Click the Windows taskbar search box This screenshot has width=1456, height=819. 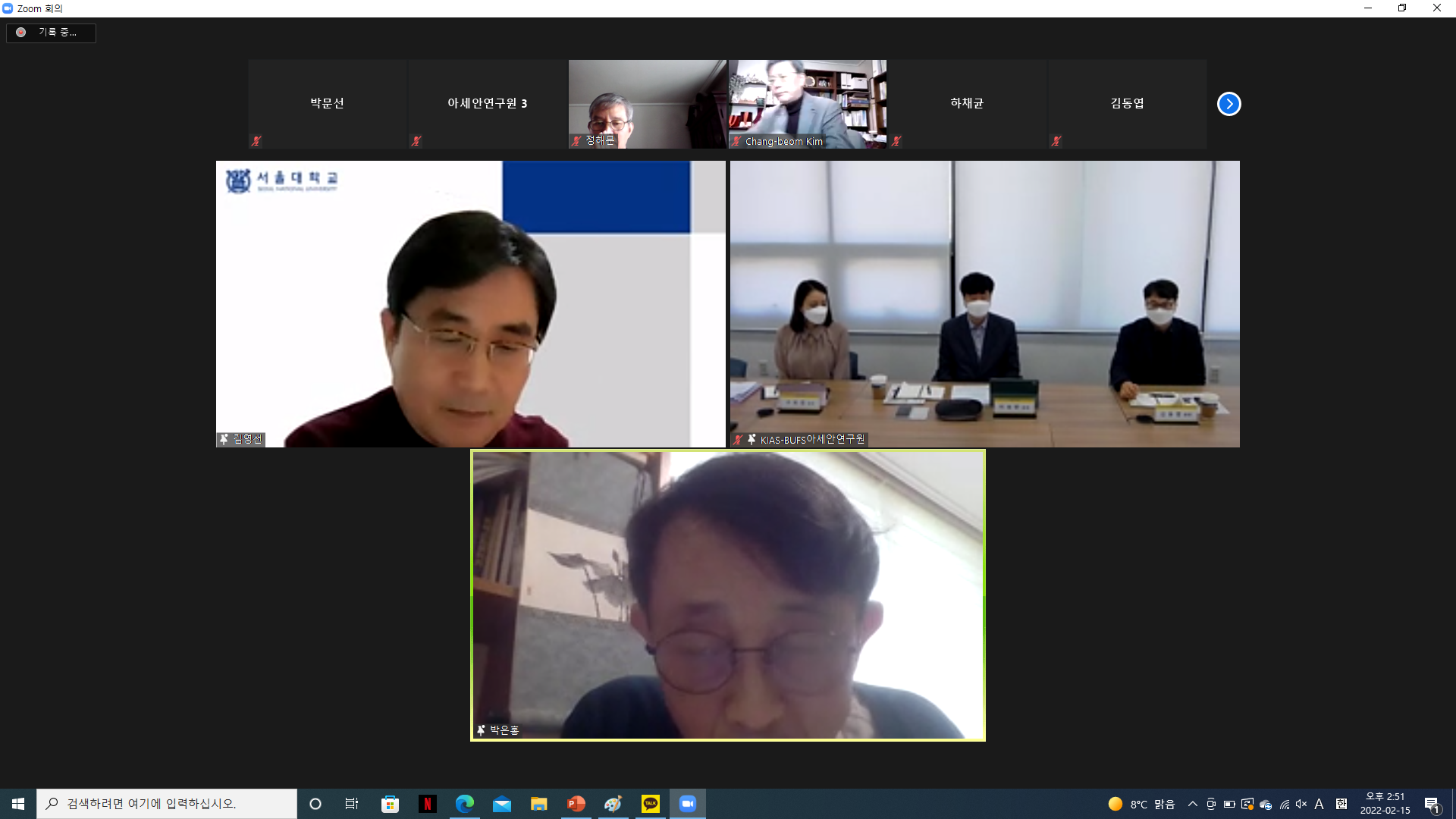click(x=167, y=804)
